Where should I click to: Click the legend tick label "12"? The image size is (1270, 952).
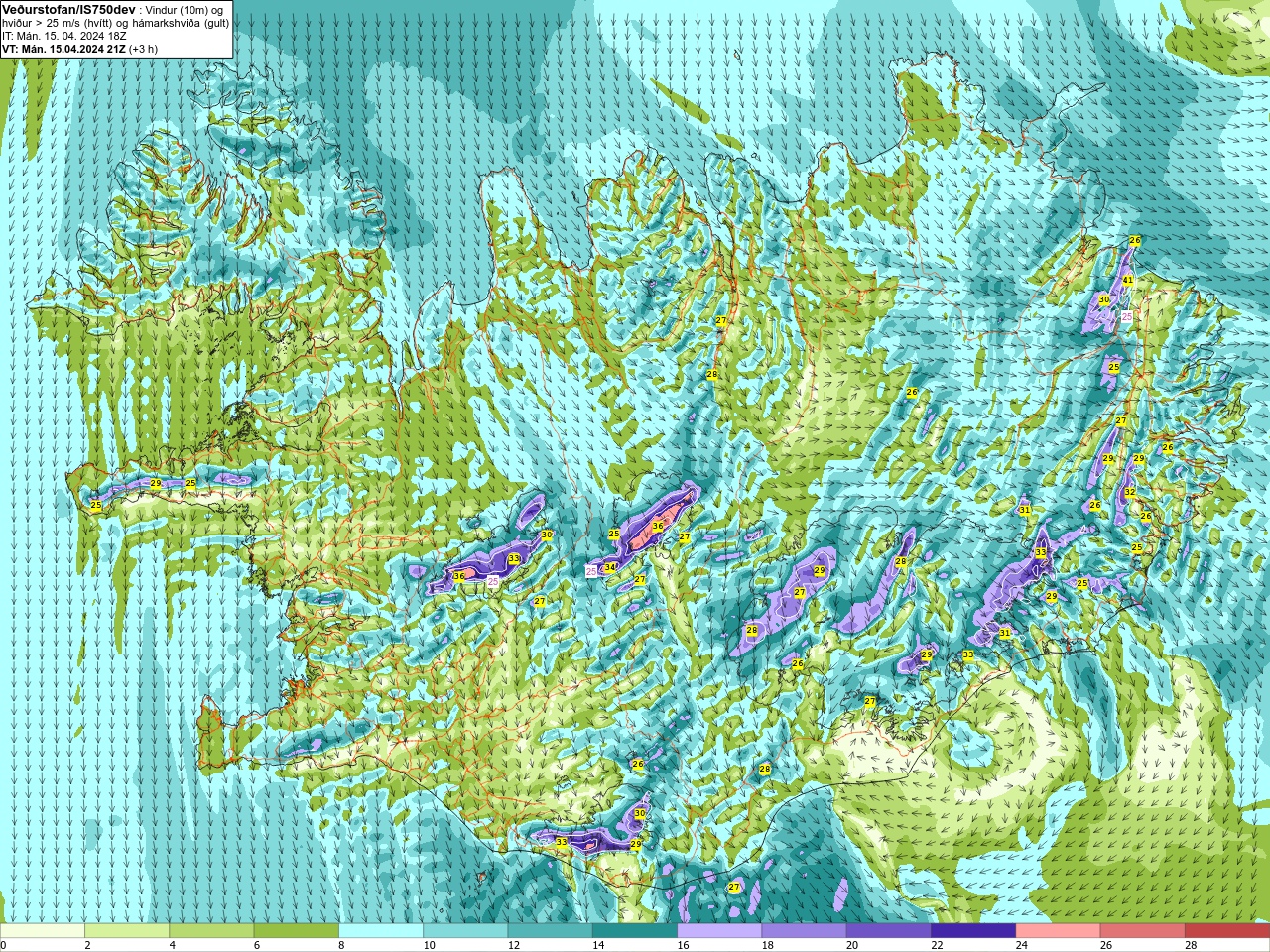click(x=514, y=945)
